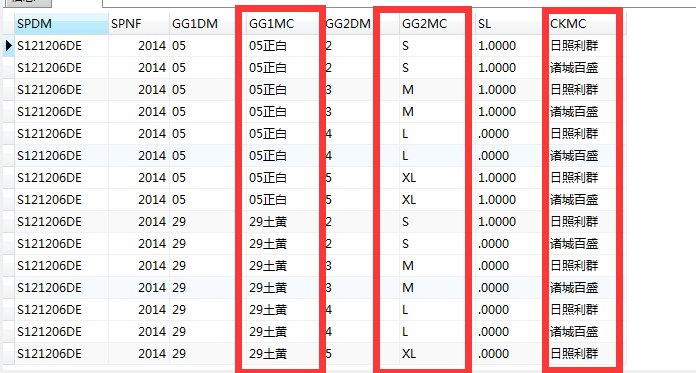
Task: Click row selector for 29土黄 XL 日照利群 row
Action: [8, 353]
